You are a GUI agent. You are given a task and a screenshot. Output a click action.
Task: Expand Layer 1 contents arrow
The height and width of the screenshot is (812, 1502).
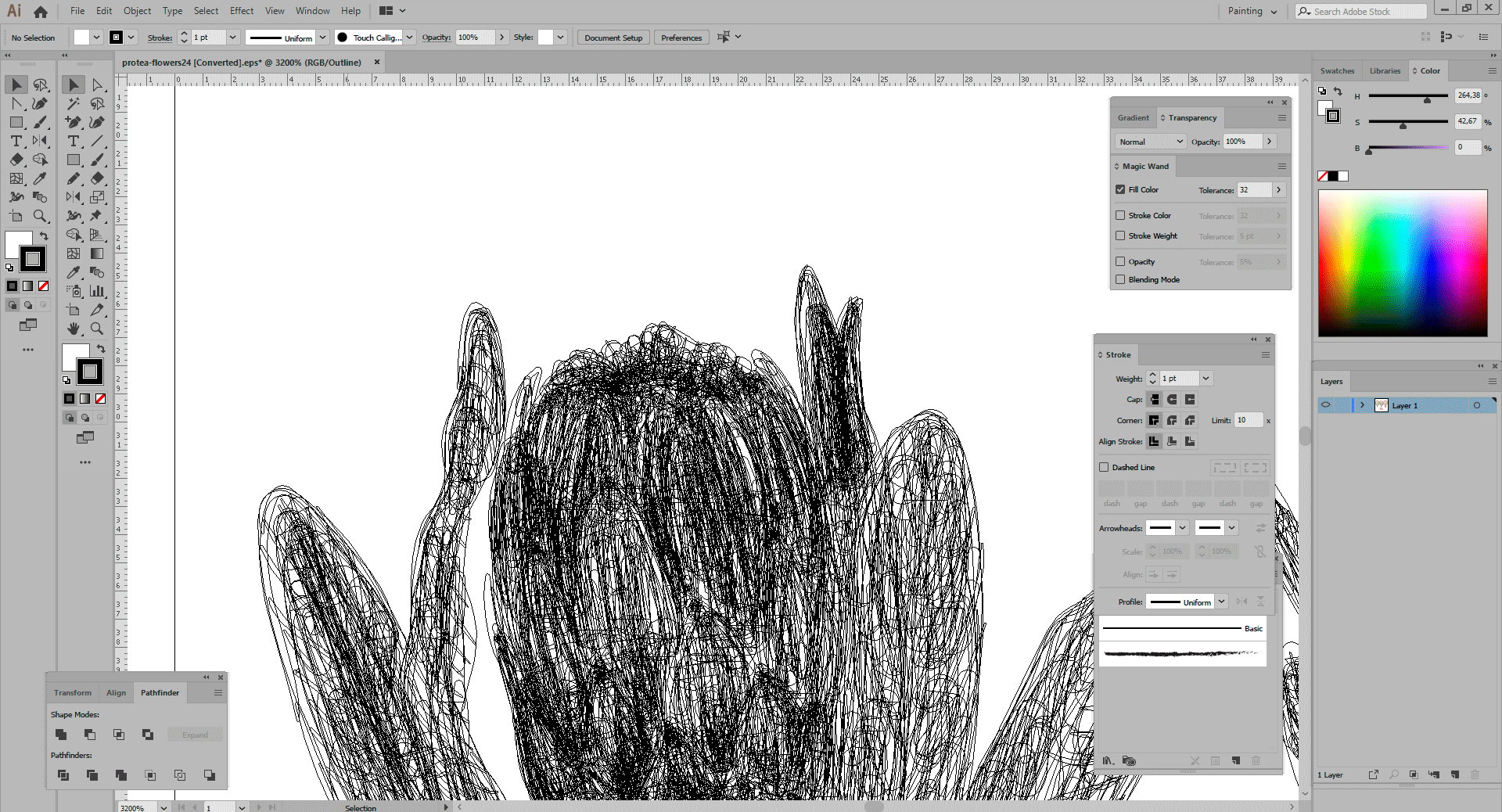(1362, 405)
